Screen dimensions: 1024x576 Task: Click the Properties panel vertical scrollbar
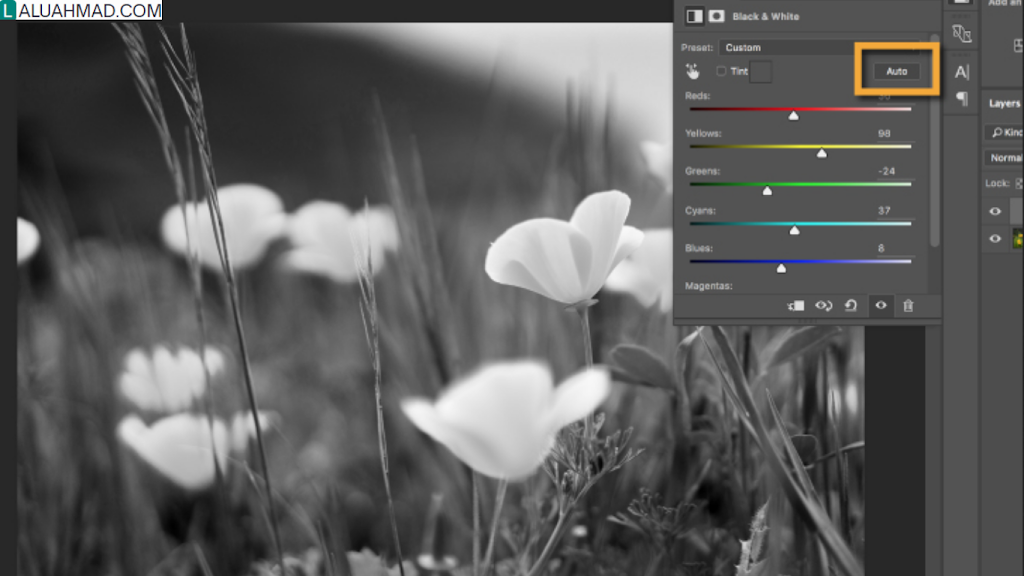pos(935,140)
